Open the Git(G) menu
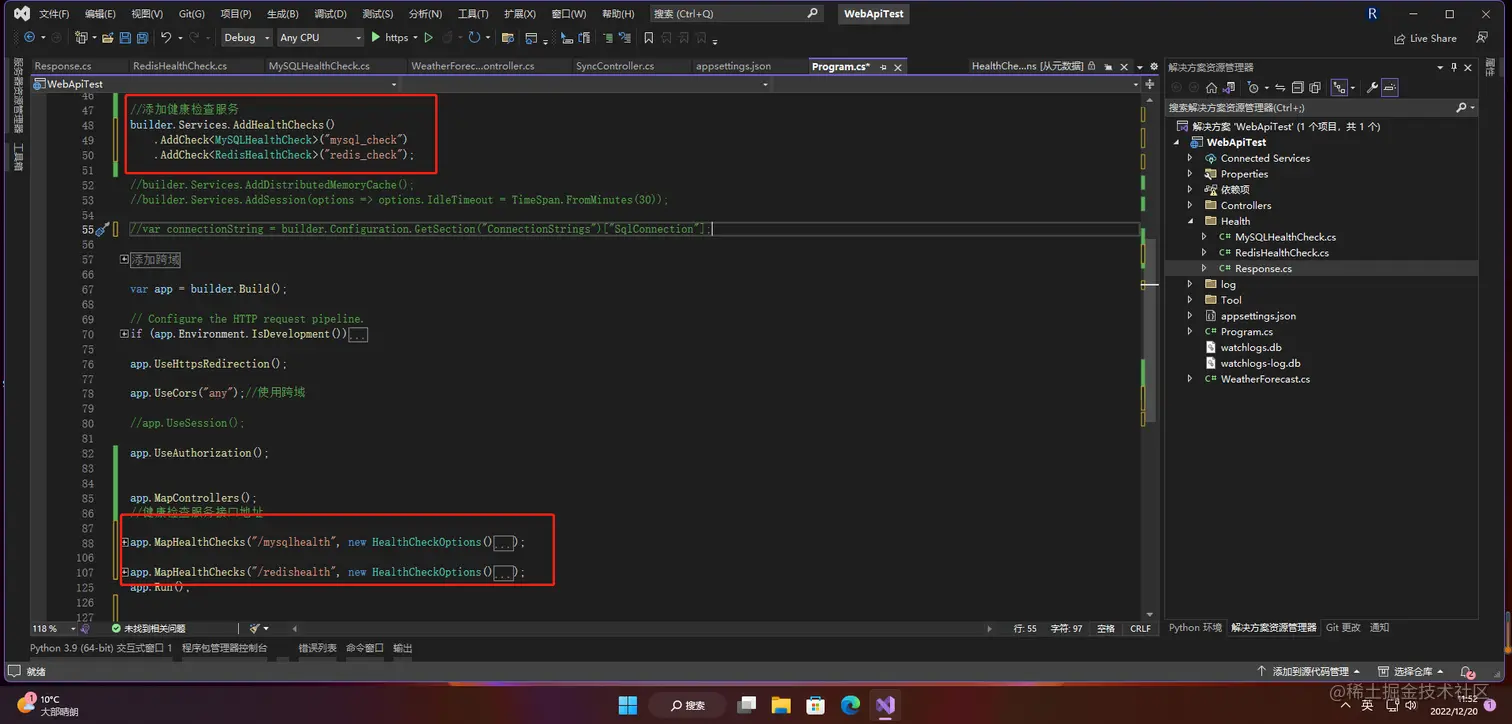This screenshot has height=724, width=1512. (x=192, y=14)
